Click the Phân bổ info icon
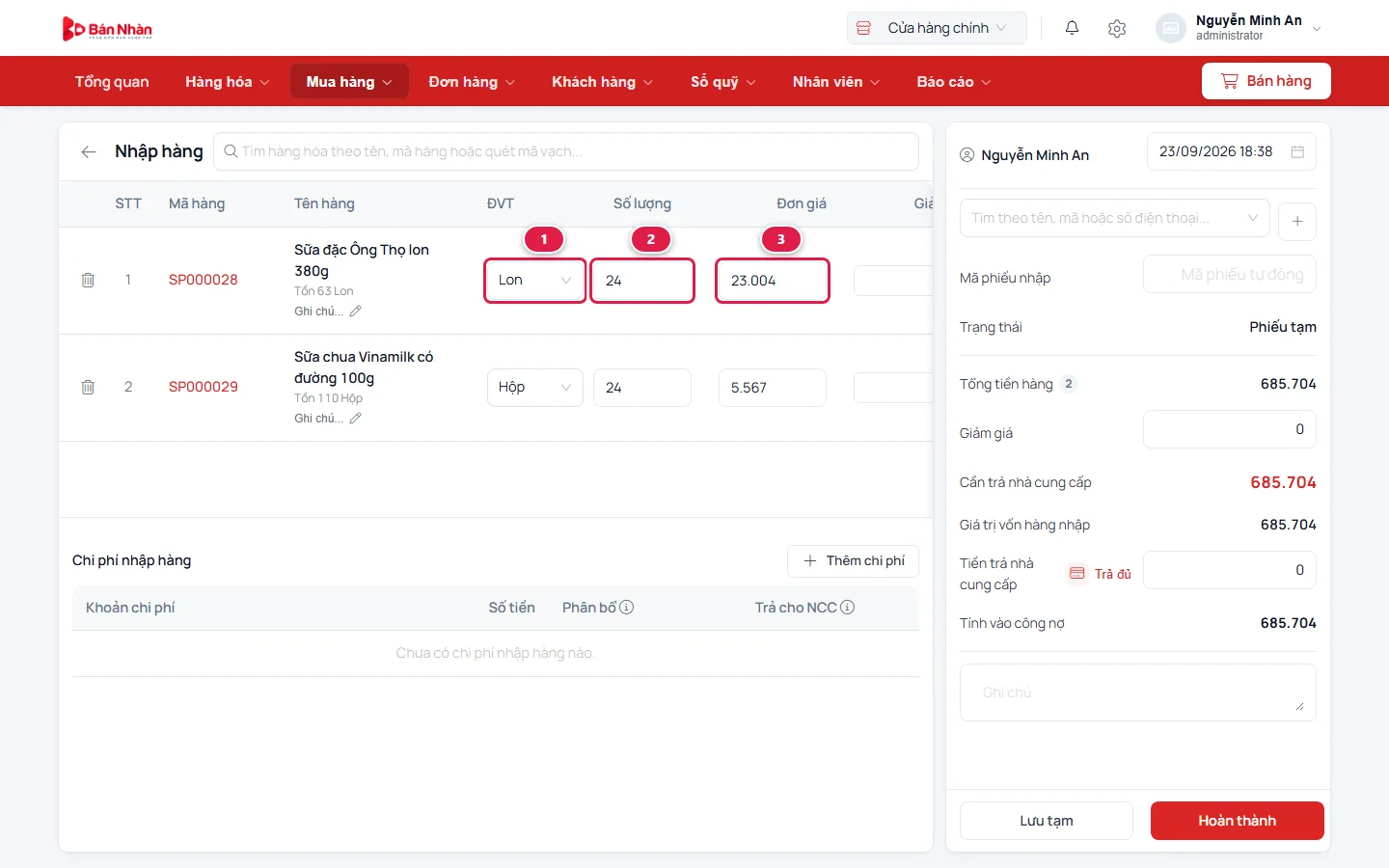 point(626,607)
